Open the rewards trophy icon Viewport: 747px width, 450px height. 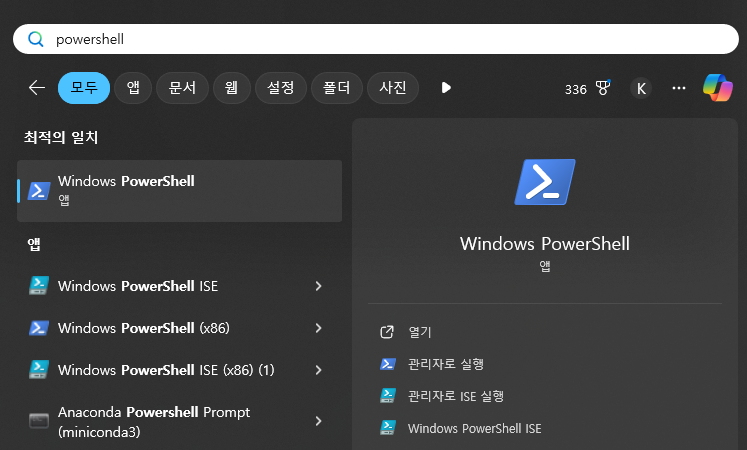pos(603,88)
